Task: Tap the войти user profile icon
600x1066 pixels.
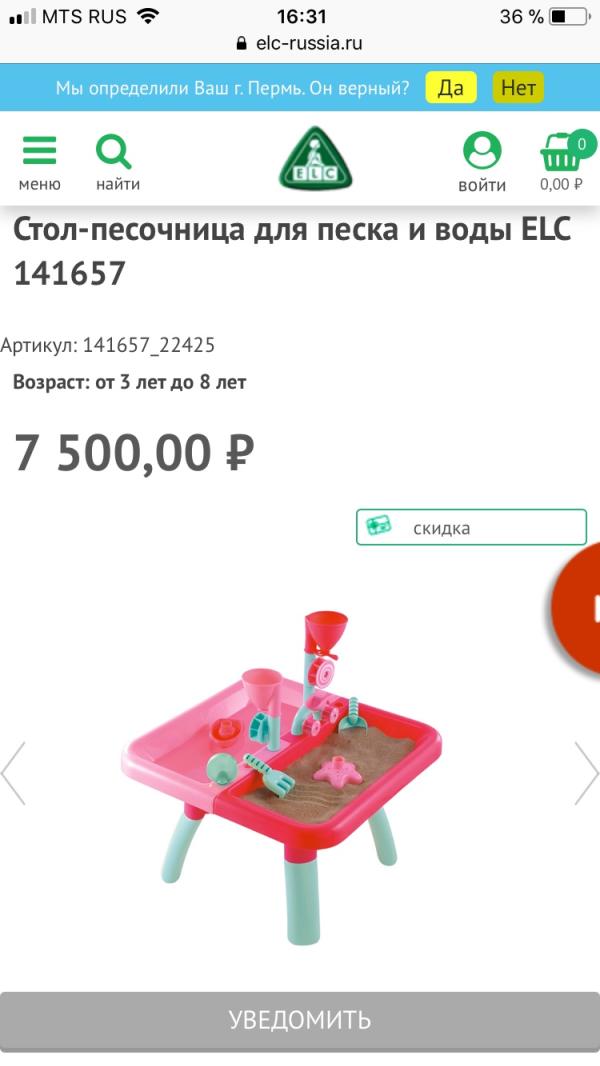Action: point(482,150)
